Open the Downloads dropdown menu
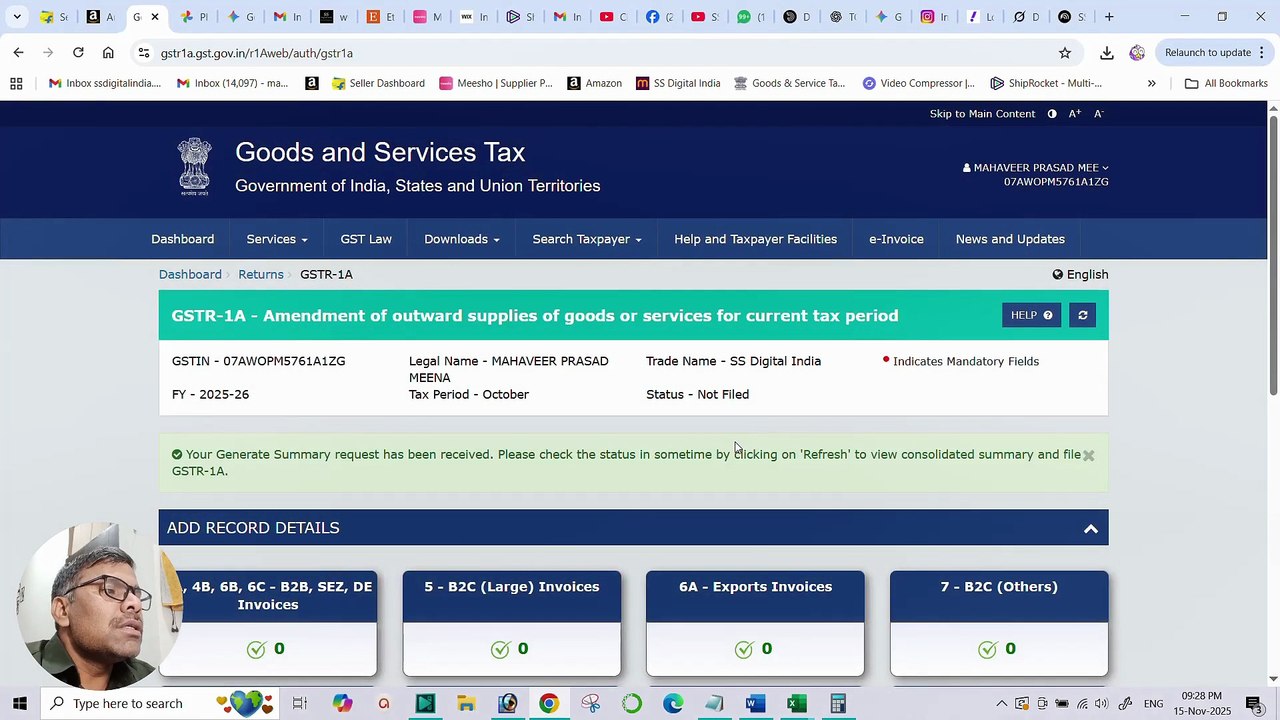Screen dimensions: 1280x720 point(462,239)
